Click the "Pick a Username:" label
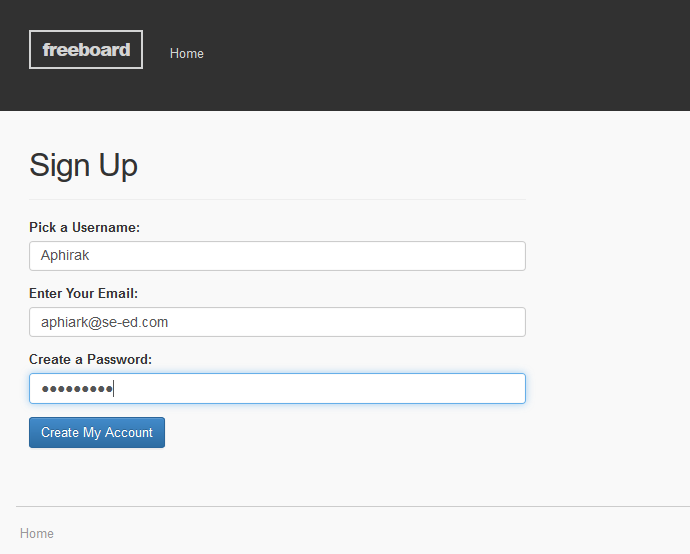The image size is (690, 554). (84, 228)
